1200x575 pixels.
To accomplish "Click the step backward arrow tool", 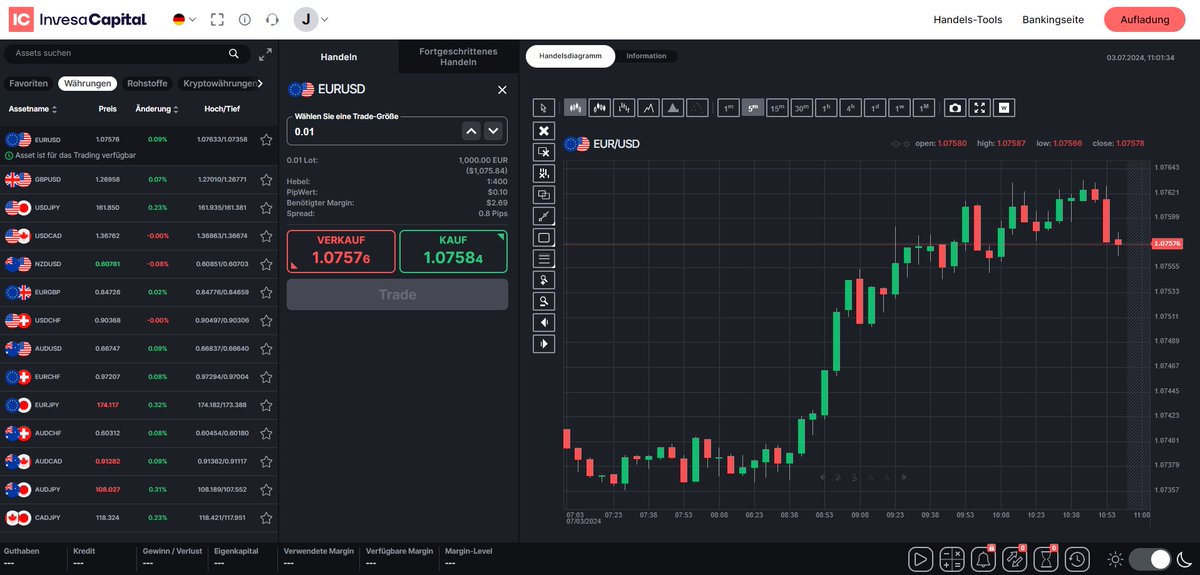I will 543,323.
